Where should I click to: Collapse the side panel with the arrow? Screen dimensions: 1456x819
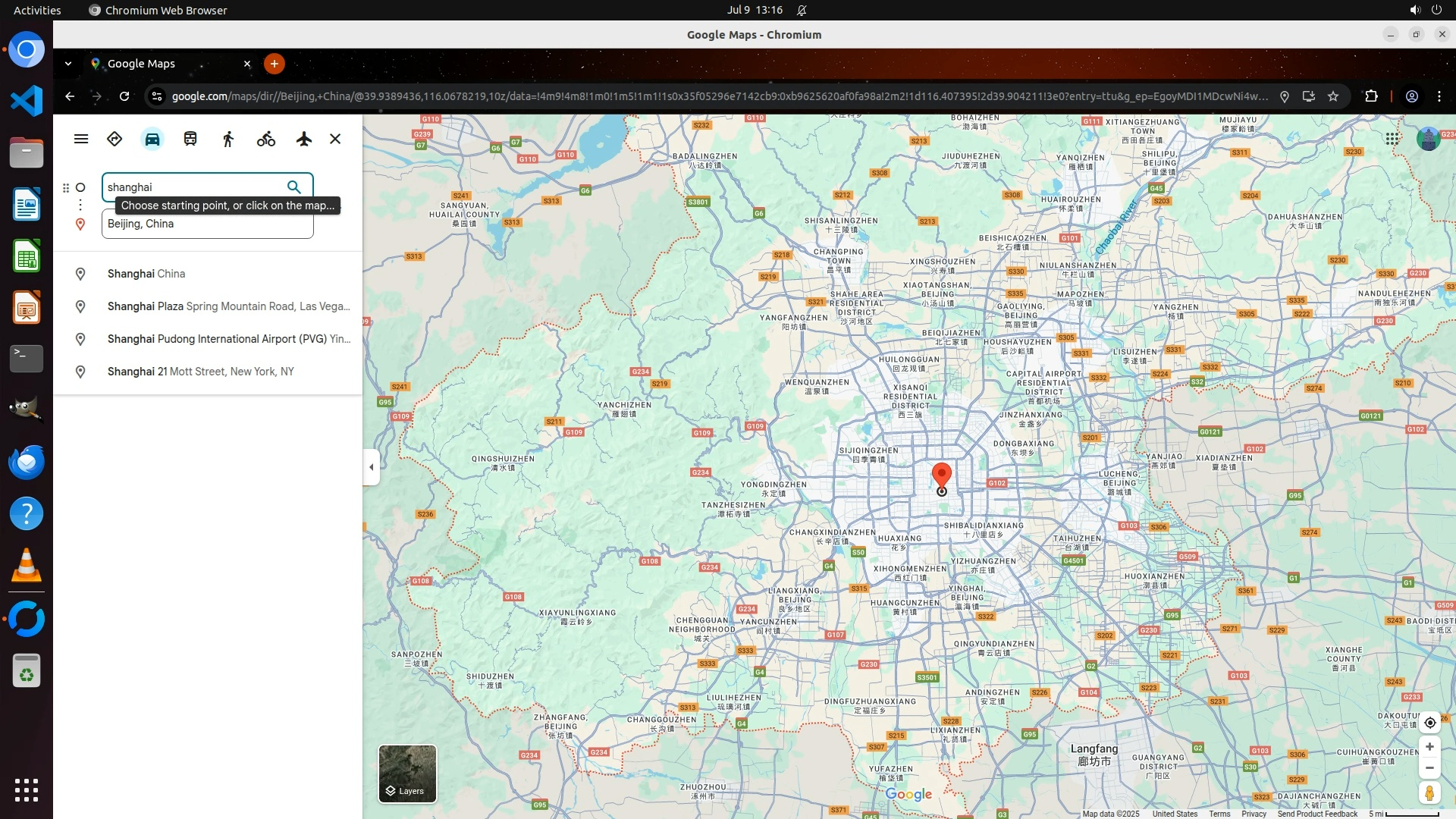(x=371, y=467)
